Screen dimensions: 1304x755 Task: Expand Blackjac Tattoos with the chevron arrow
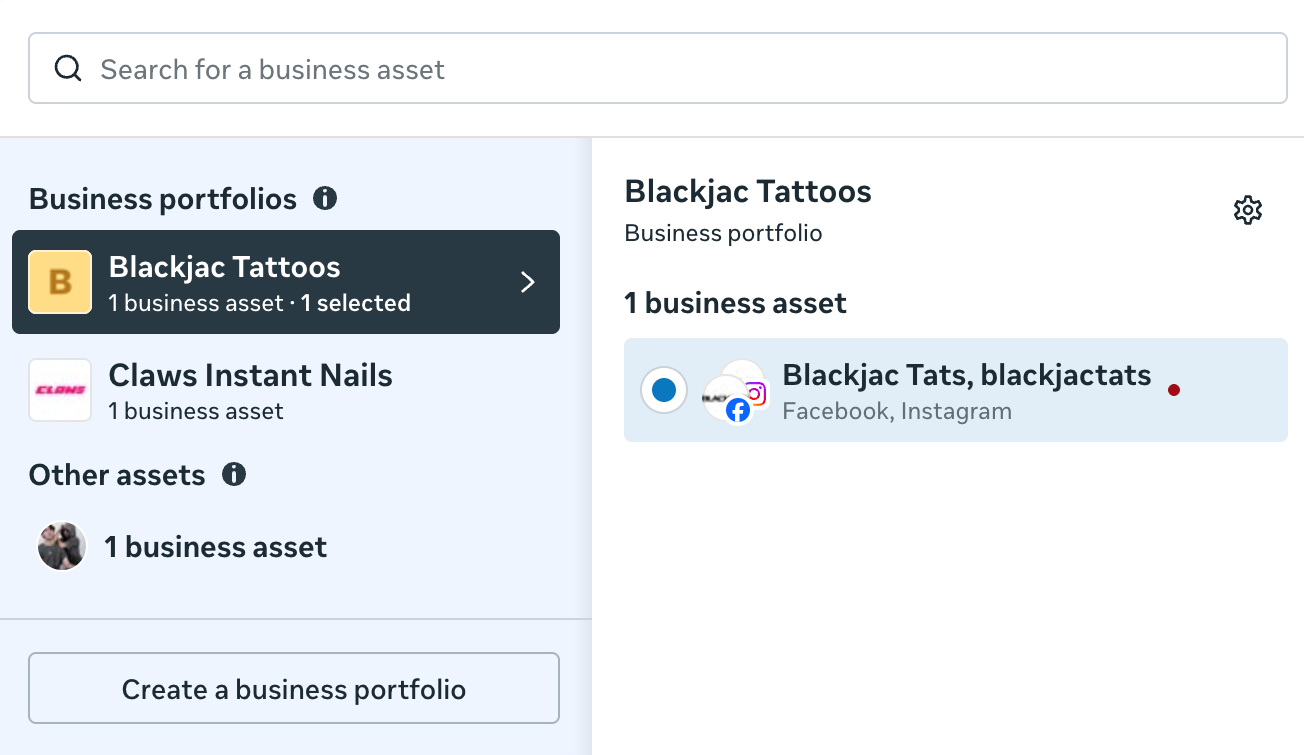[x=528, y=283]
